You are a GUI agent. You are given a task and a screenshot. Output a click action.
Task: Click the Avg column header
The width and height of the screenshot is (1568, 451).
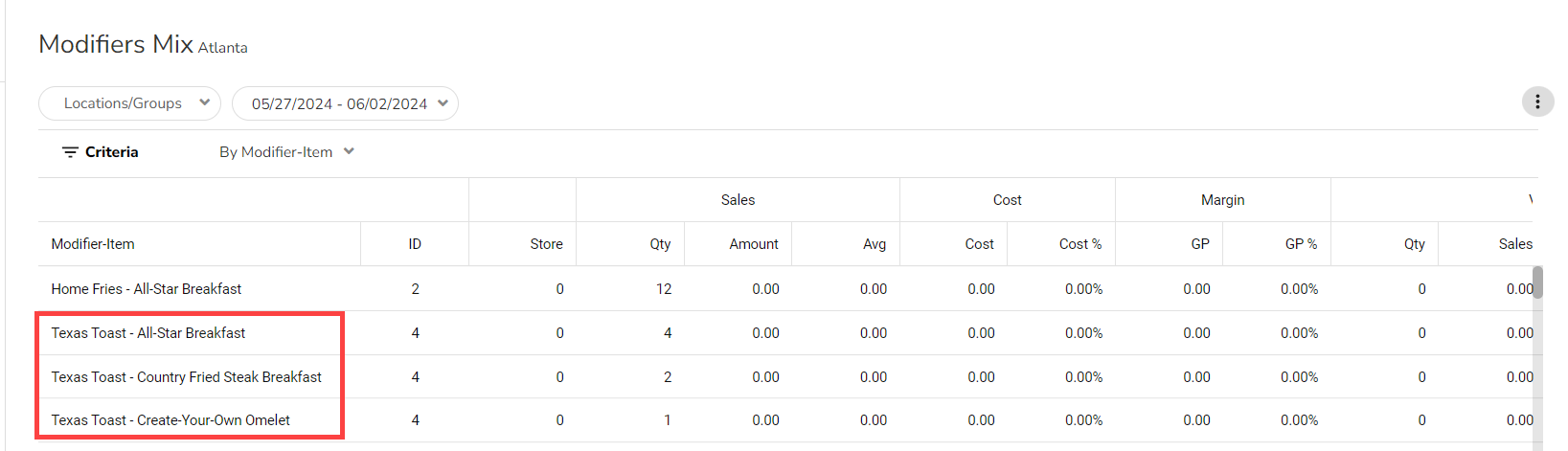(874, 244)
